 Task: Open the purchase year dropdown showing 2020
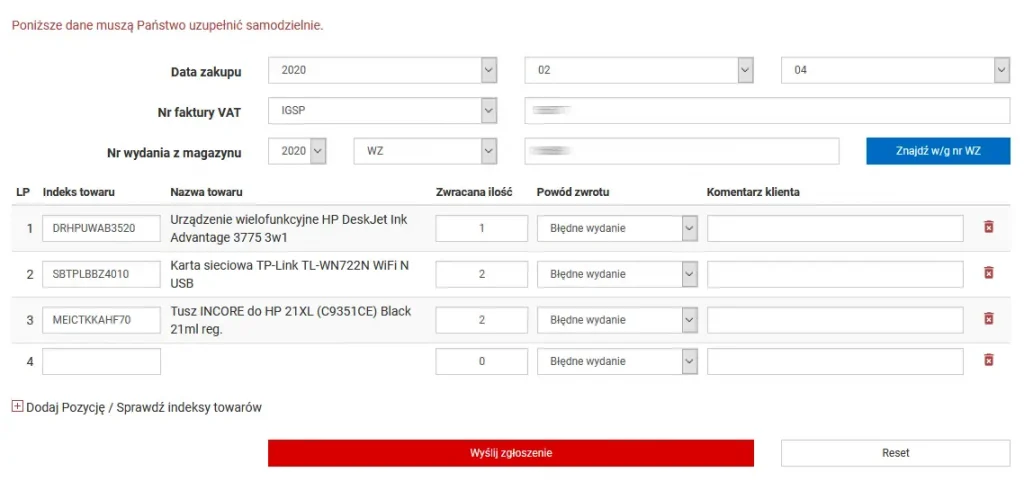pyautogui.click(x=383, y=71)
